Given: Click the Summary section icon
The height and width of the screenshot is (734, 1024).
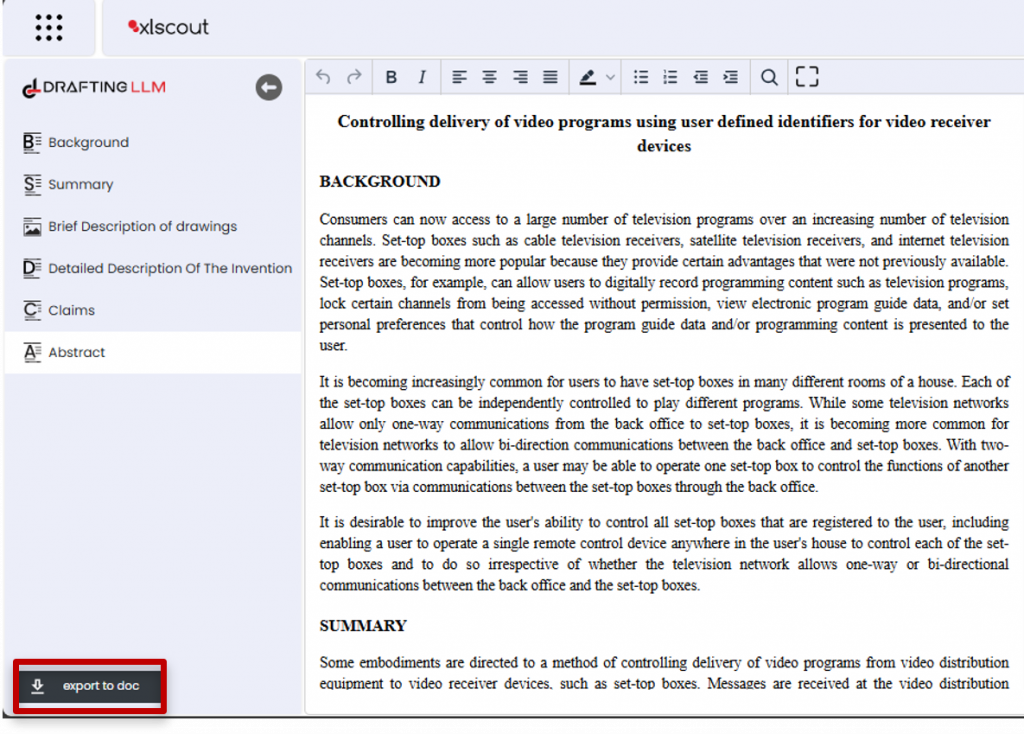Looking at the screenshot, I should [x=32, y=184].
